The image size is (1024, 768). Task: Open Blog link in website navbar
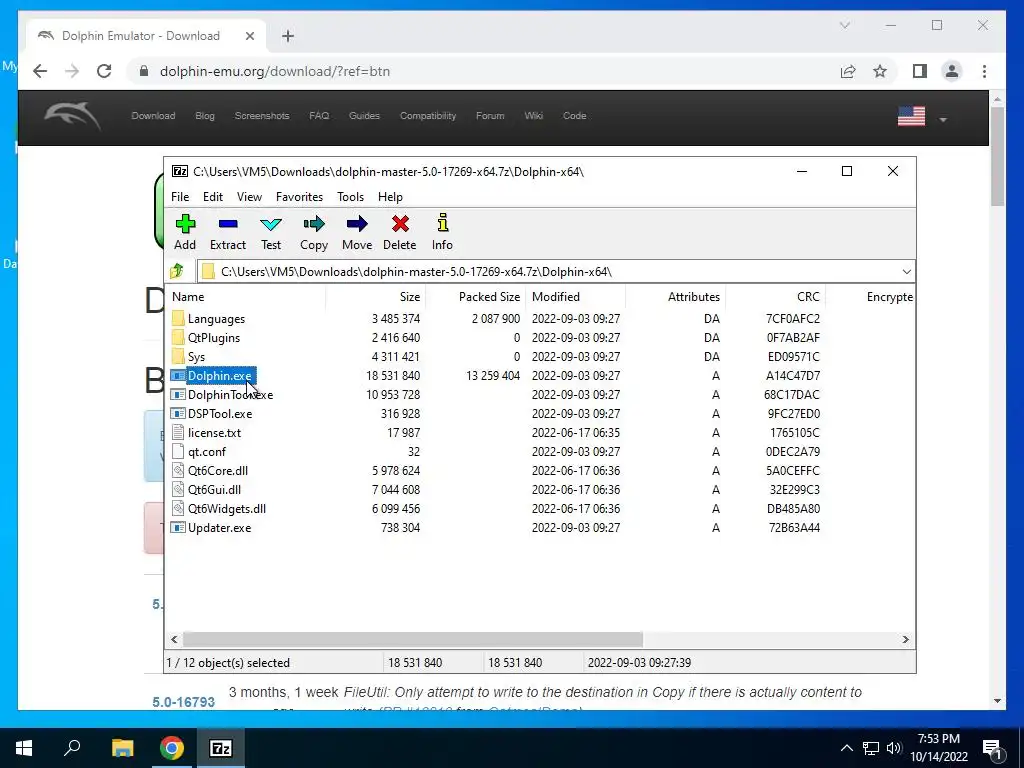point(204,116)
